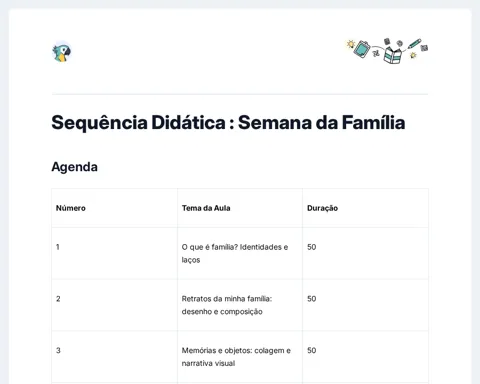
Task: Click duration 50 for lesson one
Action: coord(312,247)
